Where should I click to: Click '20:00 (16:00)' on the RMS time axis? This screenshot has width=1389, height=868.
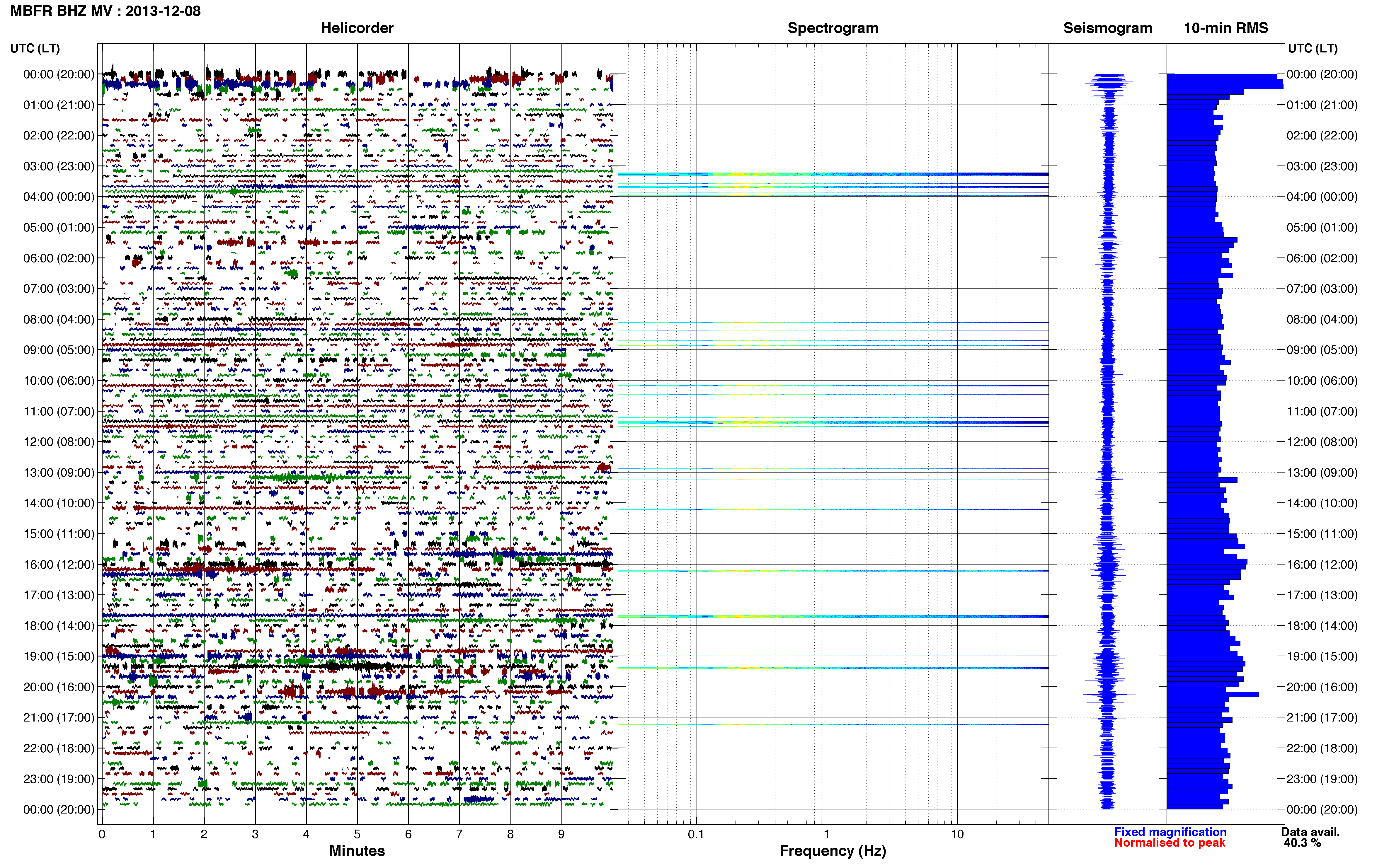click(x=1322, y=687)
